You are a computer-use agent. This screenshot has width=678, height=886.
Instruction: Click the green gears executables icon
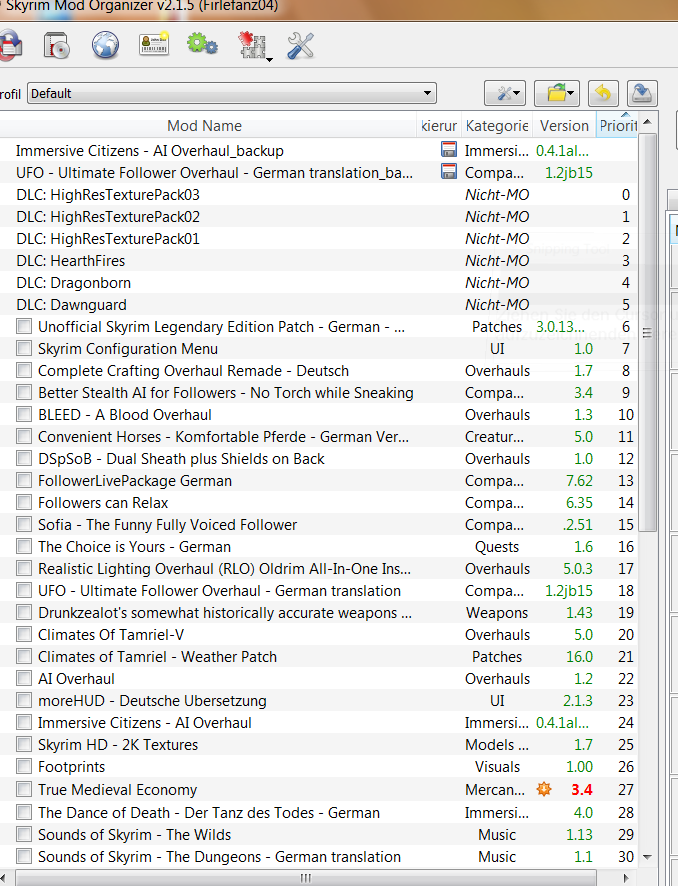pyautogui.click(x=202, y=45)
